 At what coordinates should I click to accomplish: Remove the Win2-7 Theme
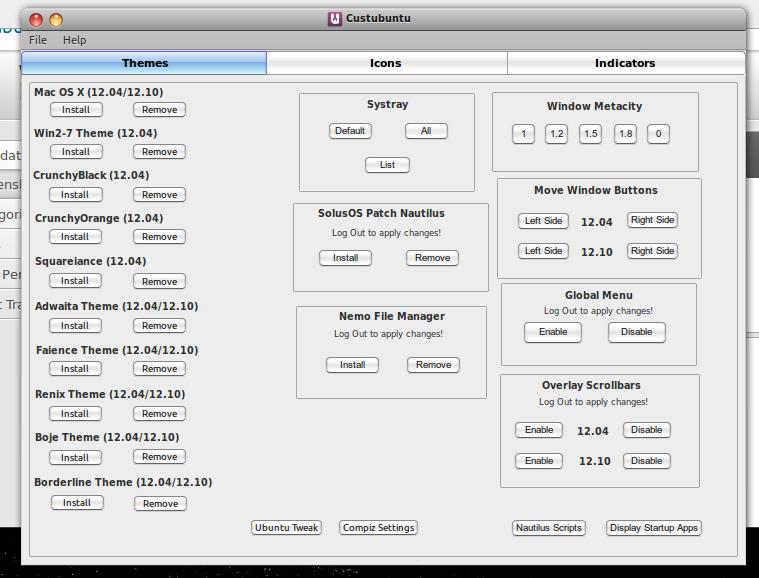pos(159,152)
